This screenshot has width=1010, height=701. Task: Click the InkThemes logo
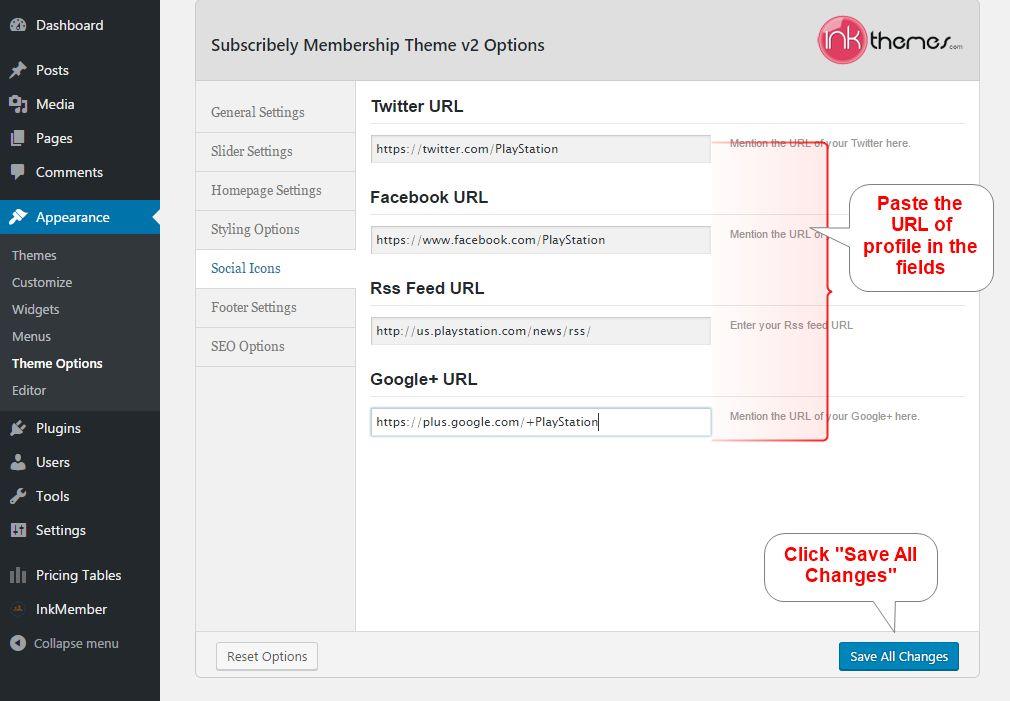pyautogui.click(x=890, y=40)
